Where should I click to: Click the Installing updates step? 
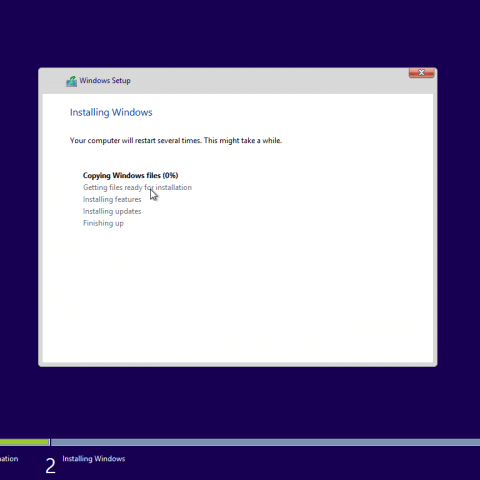click(112, 211)
